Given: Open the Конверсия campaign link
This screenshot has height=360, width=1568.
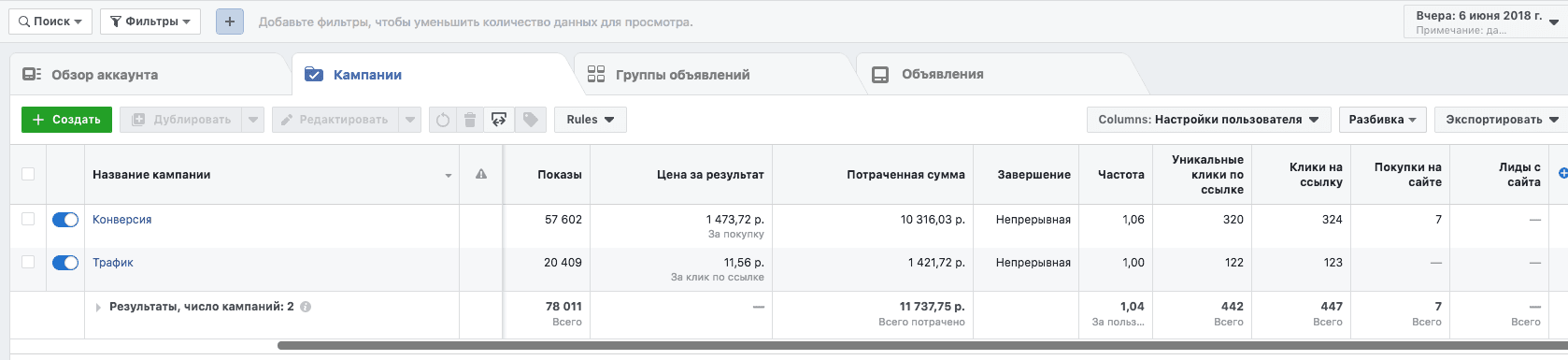Looking at the screenshot, I should (121, 220).
